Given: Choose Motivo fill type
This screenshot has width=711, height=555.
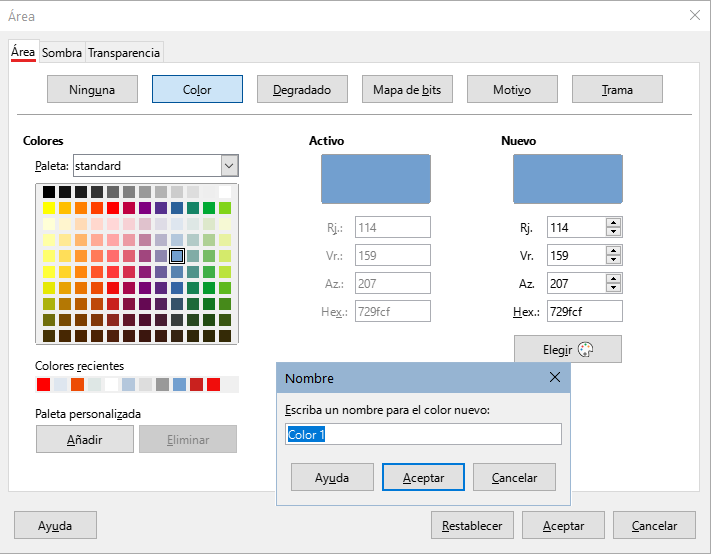Looking at the screenshot, I should [512, 89].
